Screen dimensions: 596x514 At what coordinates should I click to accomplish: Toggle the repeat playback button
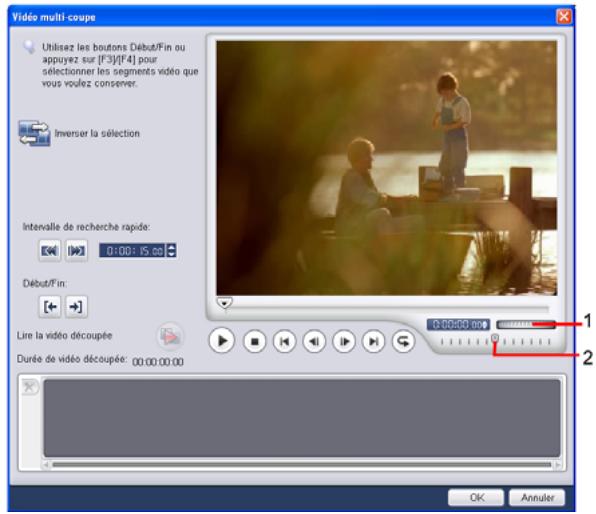coord(403,341)
